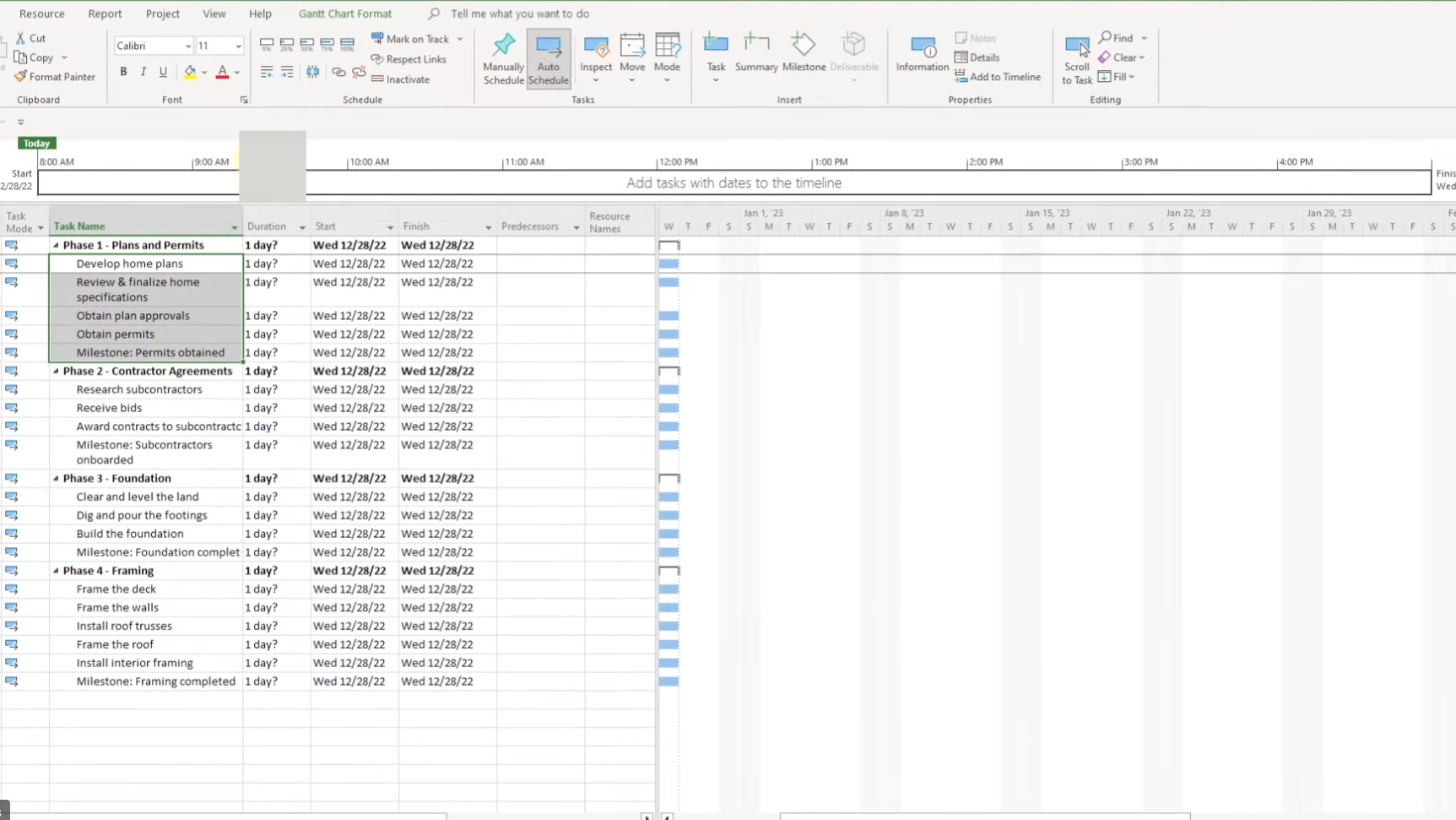Viewport: 1456px width, 820px height.
Task: Open the Calibri font name dropdown
Action: tap(187, 46)
